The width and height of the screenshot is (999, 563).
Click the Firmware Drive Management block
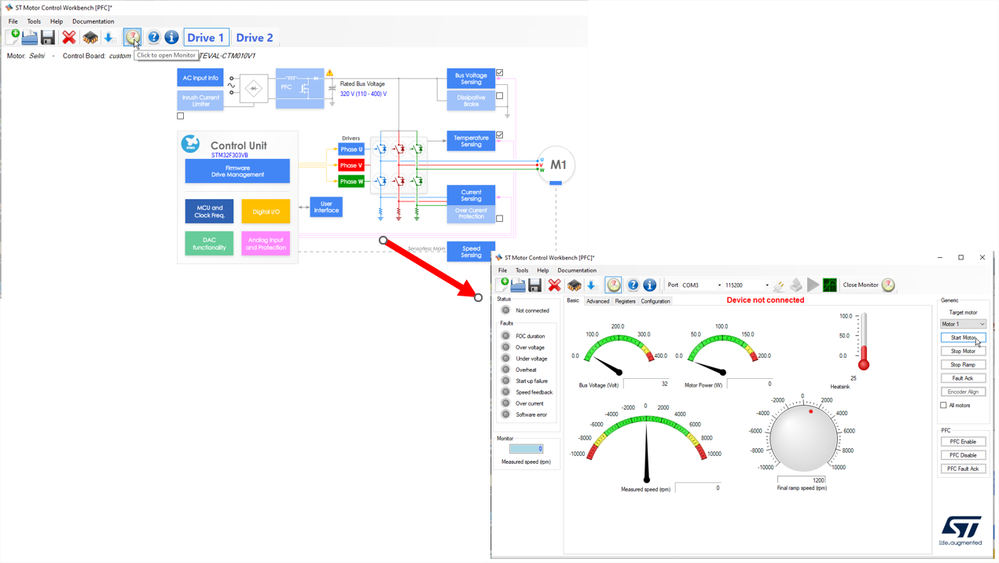point(237,171)
